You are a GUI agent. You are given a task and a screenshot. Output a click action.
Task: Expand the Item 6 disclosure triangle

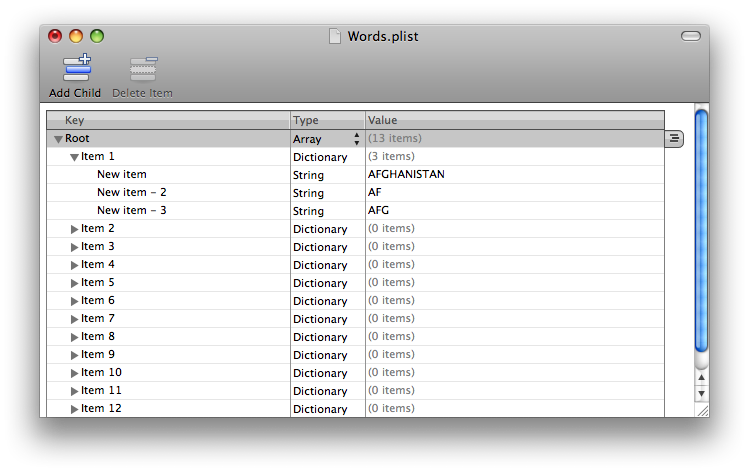click(x=74, y=301)
